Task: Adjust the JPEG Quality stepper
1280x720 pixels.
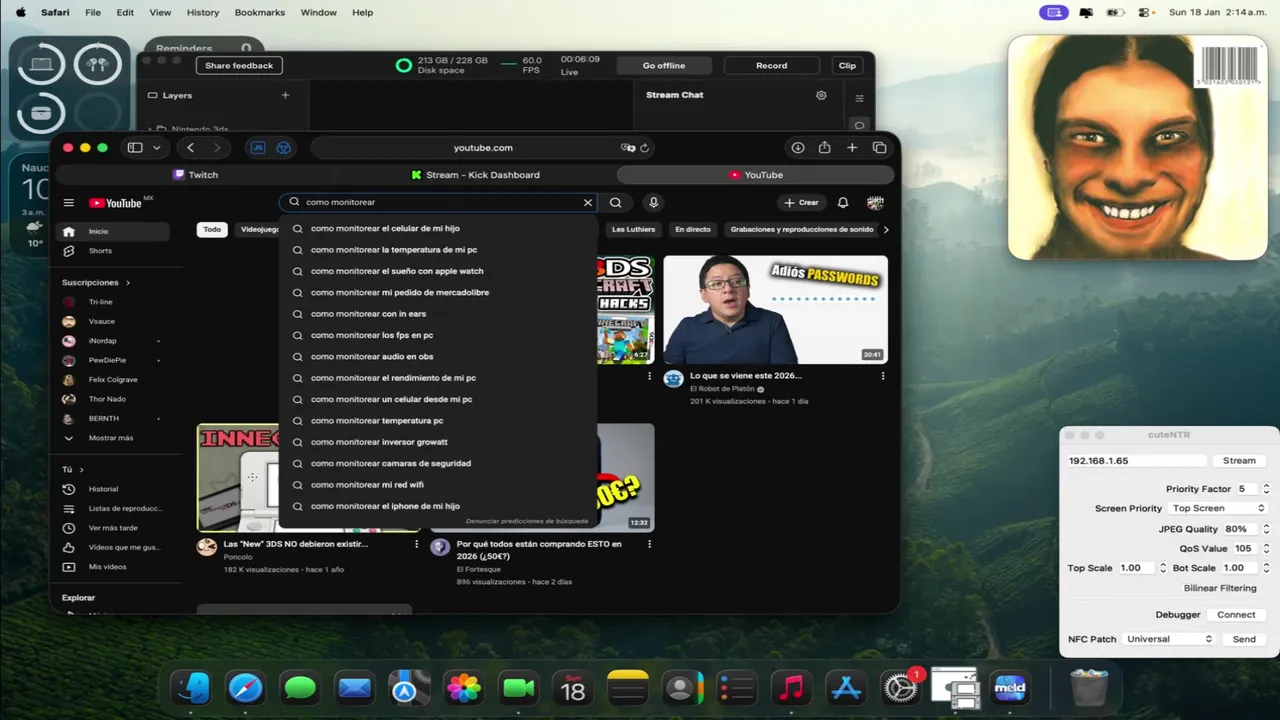Action: pos(1266,529)
